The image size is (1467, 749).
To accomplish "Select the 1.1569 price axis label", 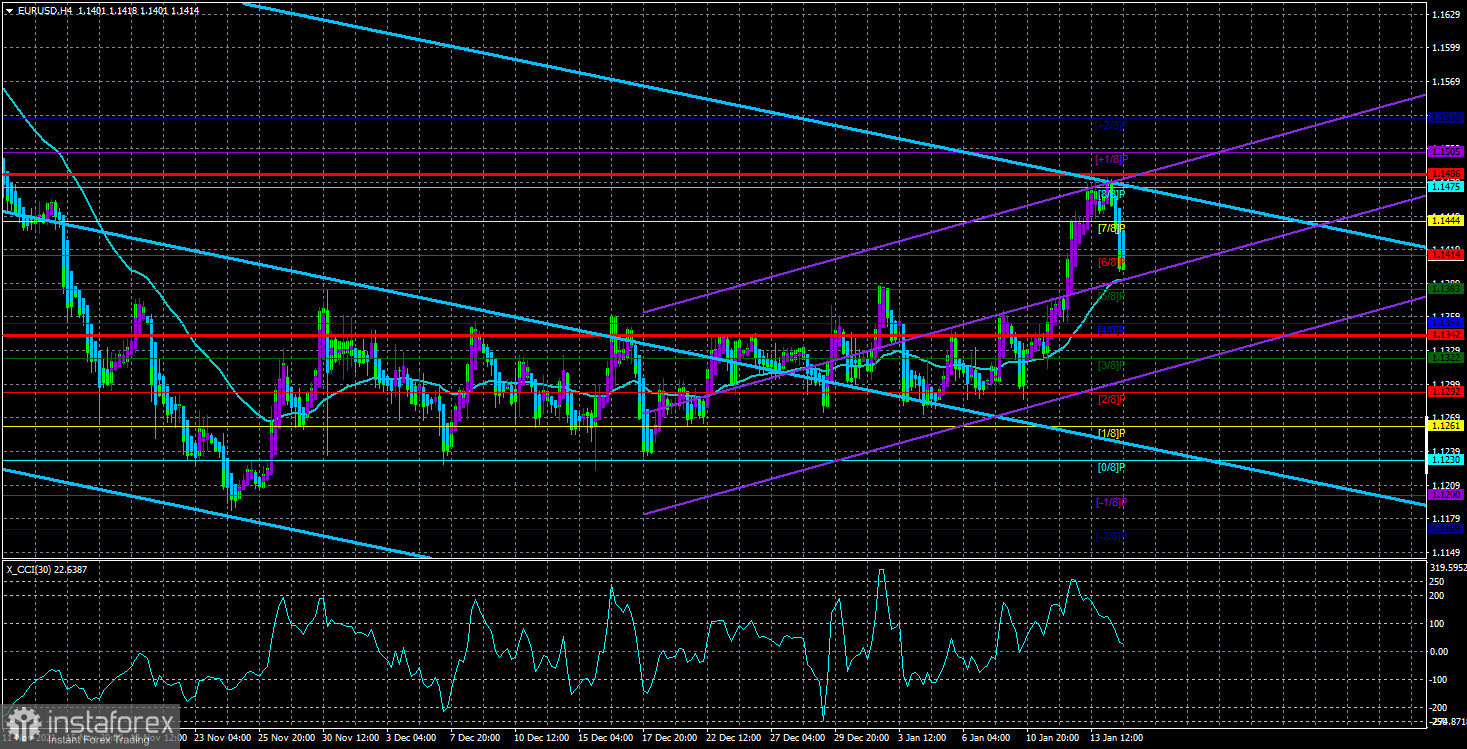I will click(x=1445, y=83).
